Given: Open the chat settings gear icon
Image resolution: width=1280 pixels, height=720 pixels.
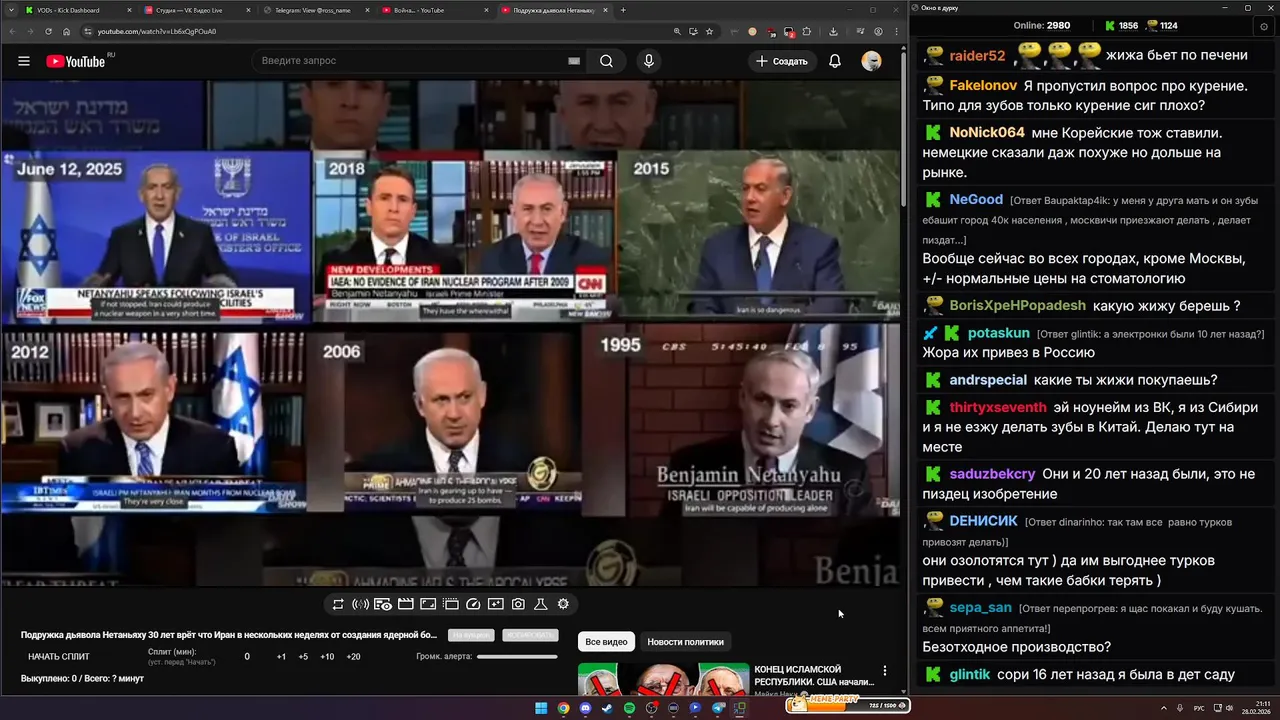Looking at the screenshot, I should tap(1264, 26).
